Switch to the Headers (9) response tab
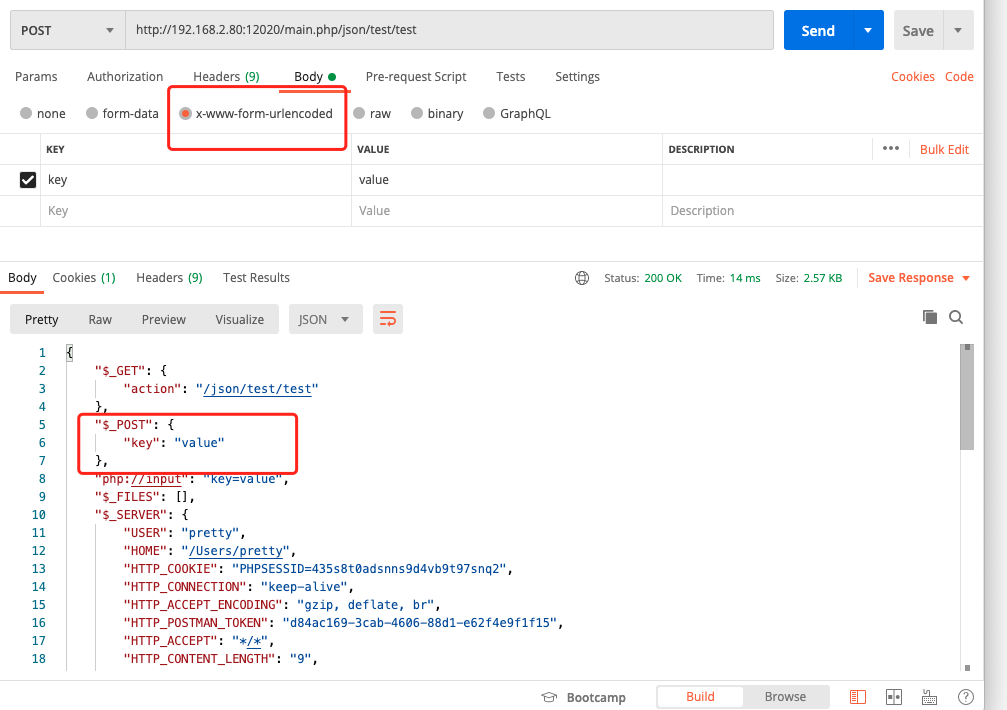This screenshot has width=1007, height=710. point(168,278)
